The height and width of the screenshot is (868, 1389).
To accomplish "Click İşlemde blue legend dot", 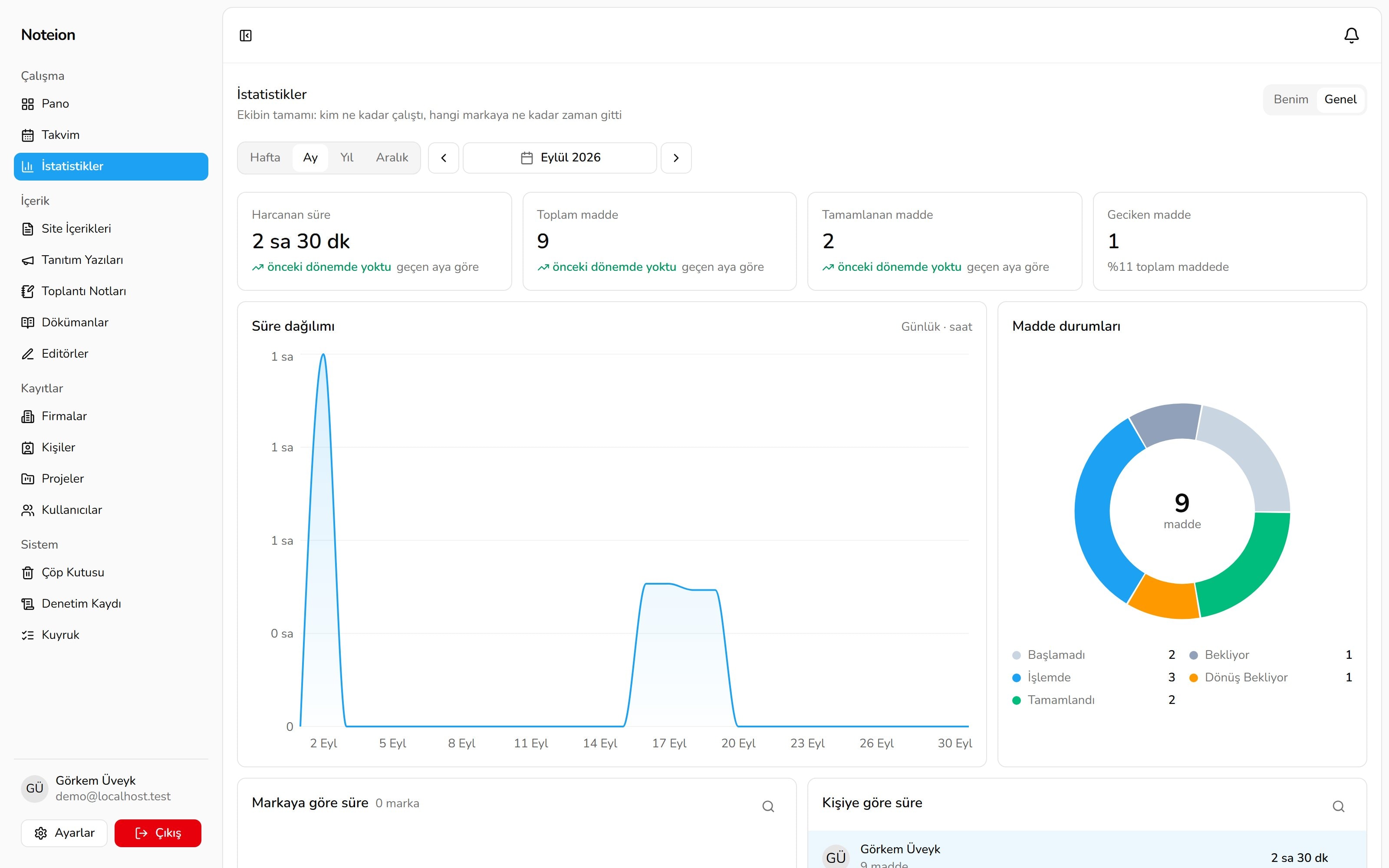I will tap(1017, 678).
